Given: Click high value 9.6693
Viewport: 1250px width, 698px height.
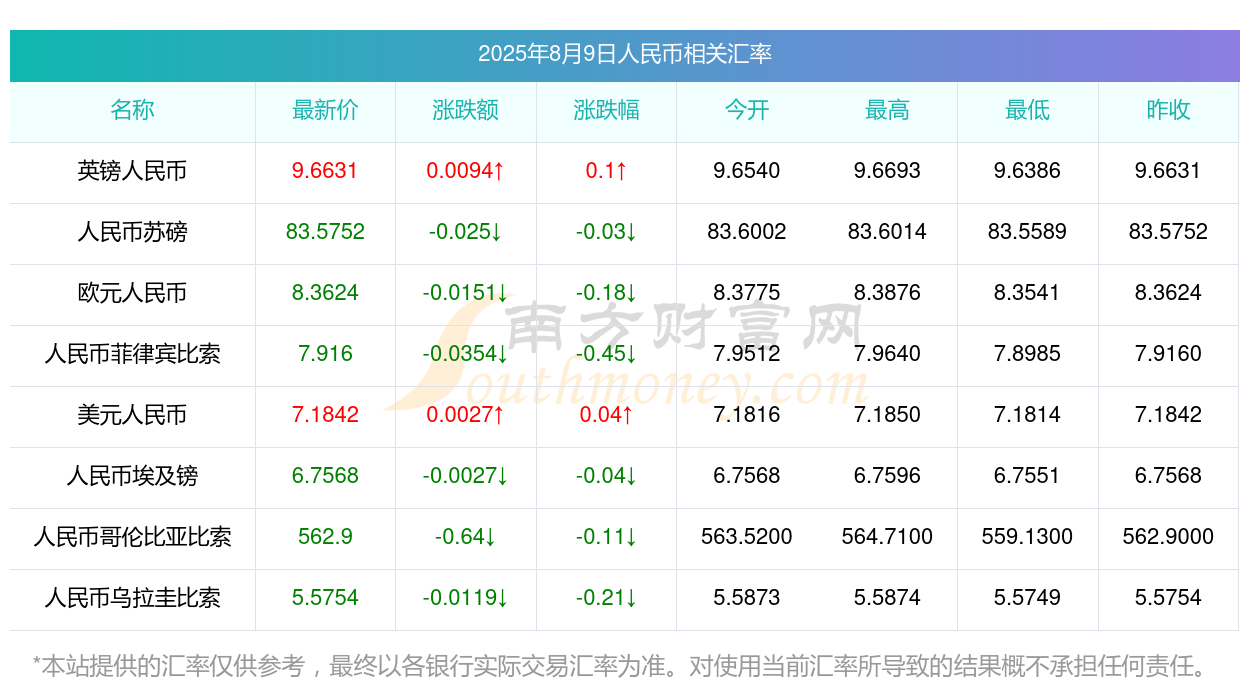Looking at the screenshot, I should (887, 171).
